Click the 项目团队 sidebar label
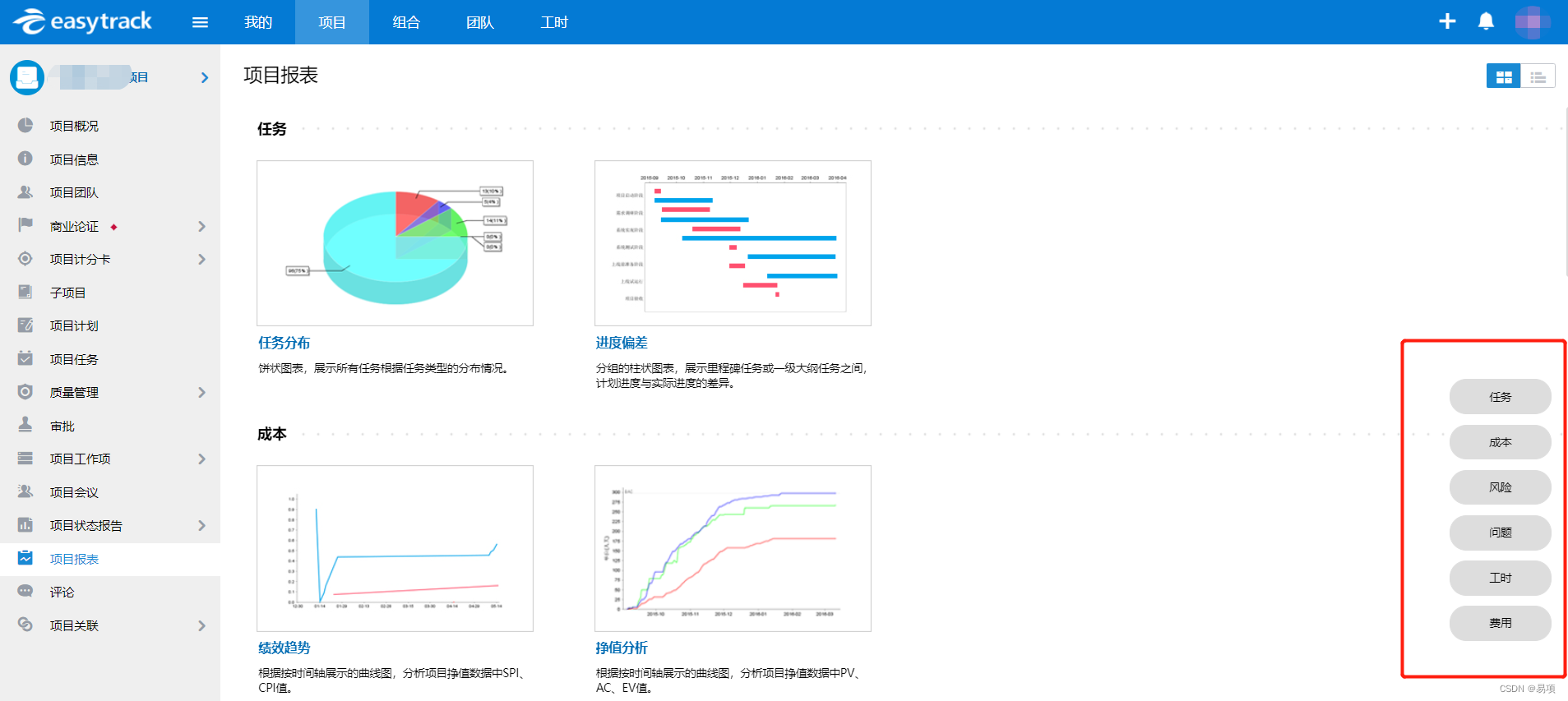This screenshot has width=1568, height=701. click(x=74, y=192)
